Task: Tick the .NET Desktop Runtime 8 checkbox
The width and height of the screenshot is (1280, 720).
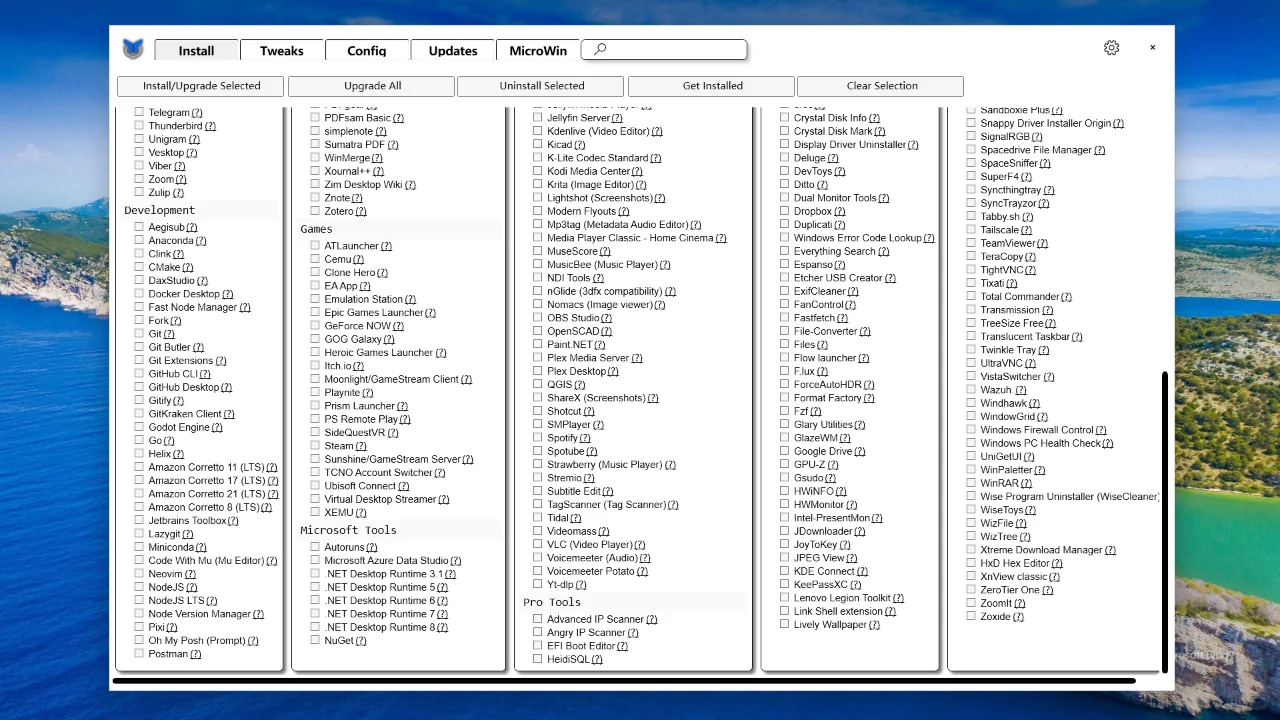Action: tap(315, 627)
